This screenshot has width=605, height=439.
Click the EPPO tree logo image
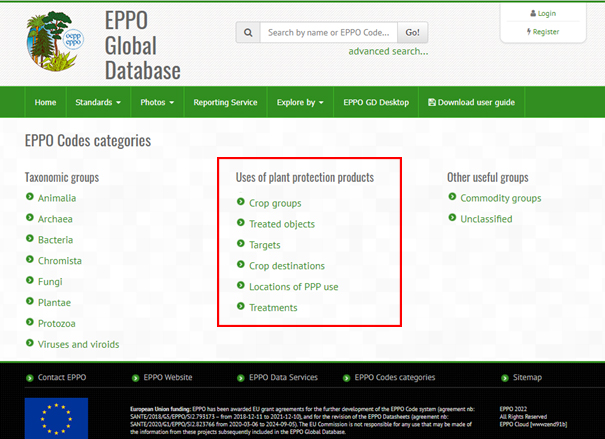click(55, 41)
